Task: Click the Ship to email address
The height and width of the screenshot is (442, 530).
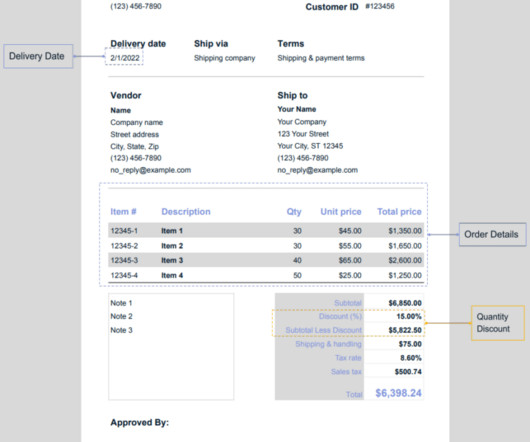Action: (318, 170)
